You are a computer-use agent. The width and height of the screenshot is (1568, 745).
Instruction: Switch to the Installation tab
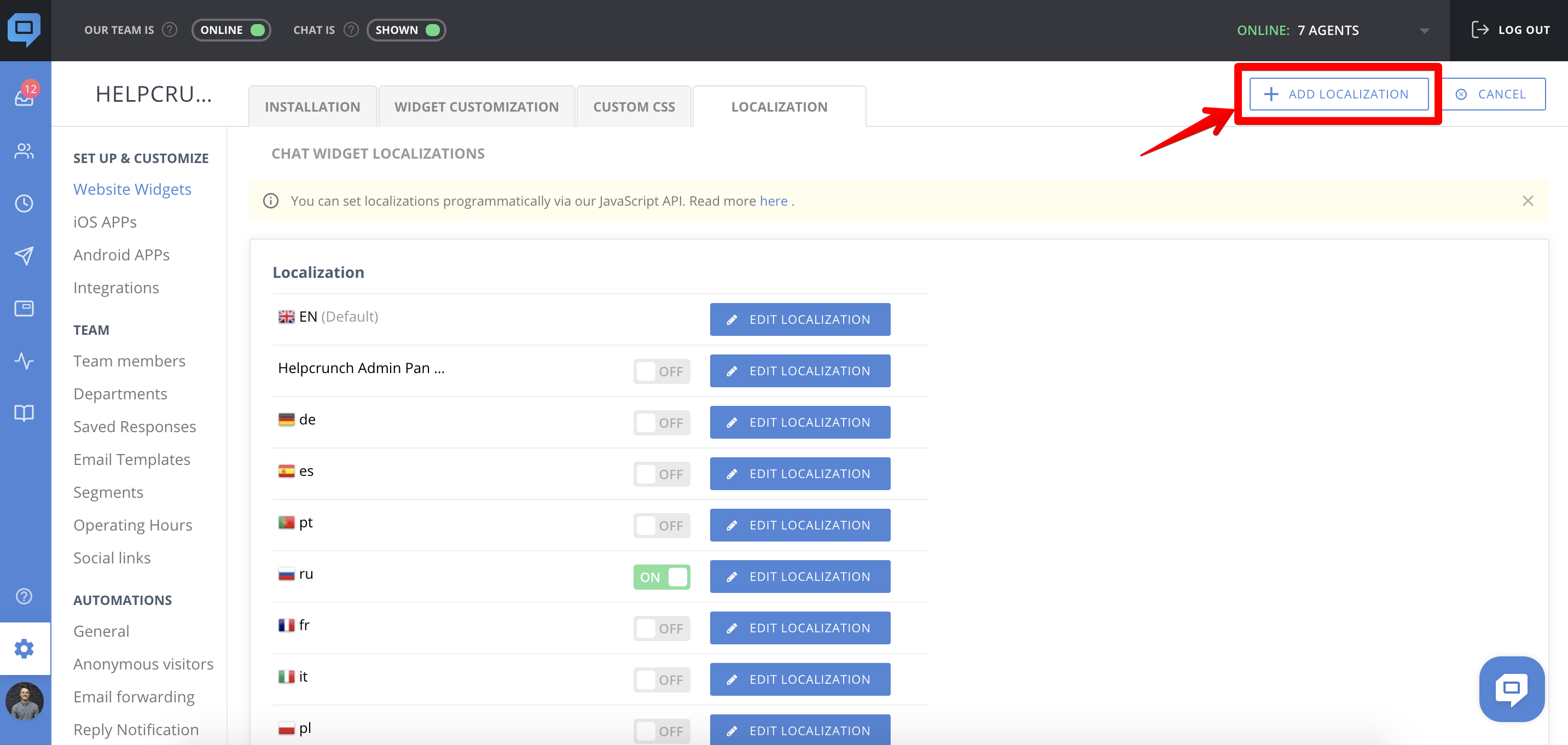[x=312, y=107]
